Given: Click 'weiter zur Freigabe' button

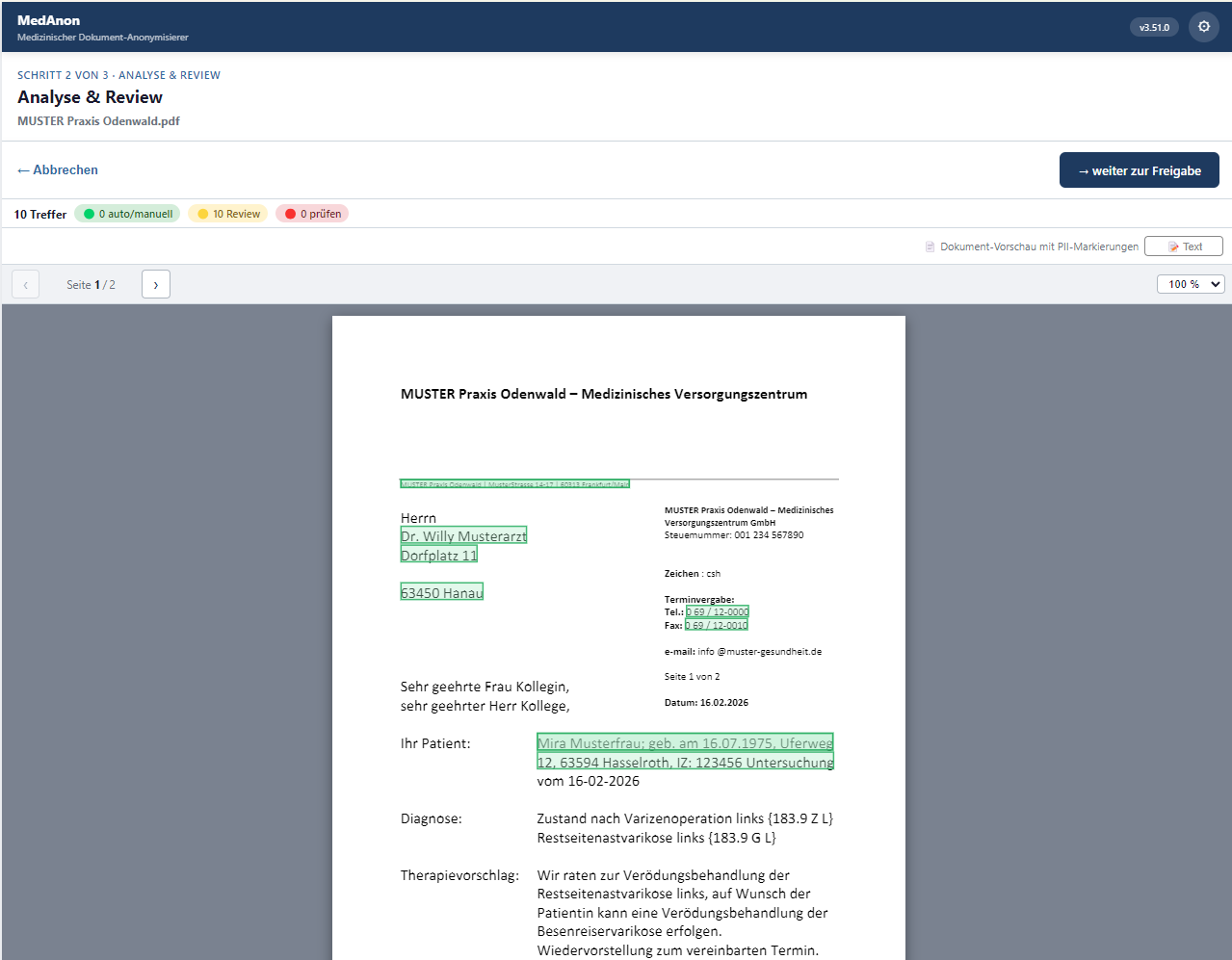Looking at the screenshot, I should tap(1139, 170).
